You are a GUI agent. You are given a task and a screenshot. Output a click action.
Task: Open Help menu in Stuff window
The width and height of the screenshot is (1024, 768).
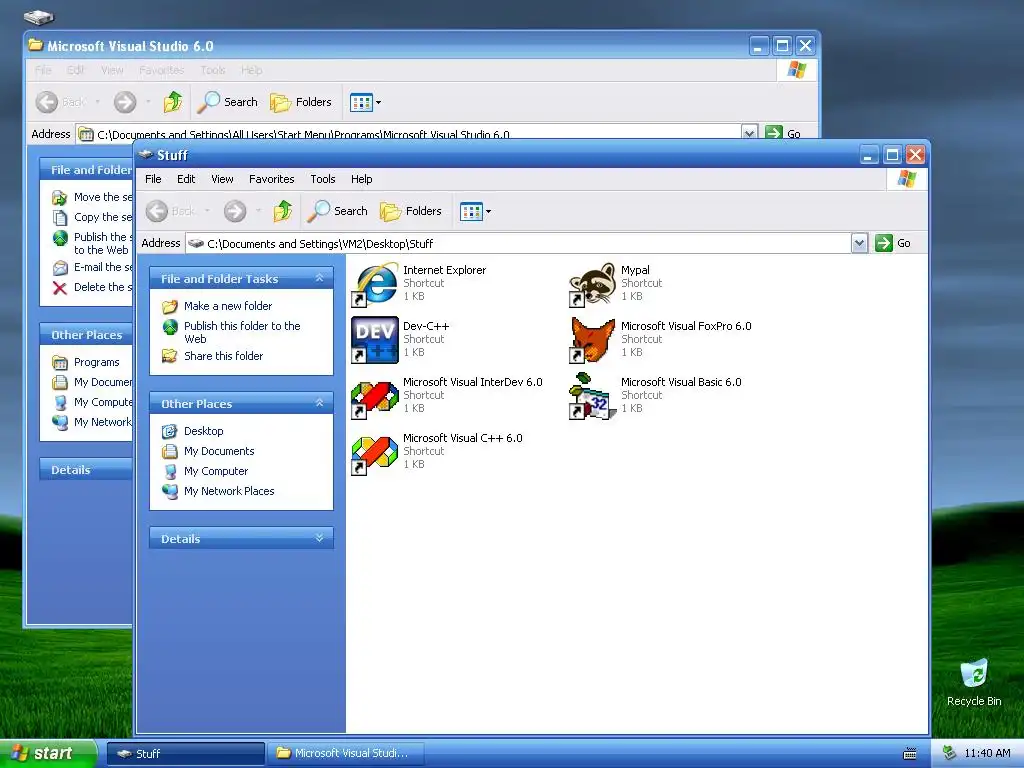pos(361,179)
